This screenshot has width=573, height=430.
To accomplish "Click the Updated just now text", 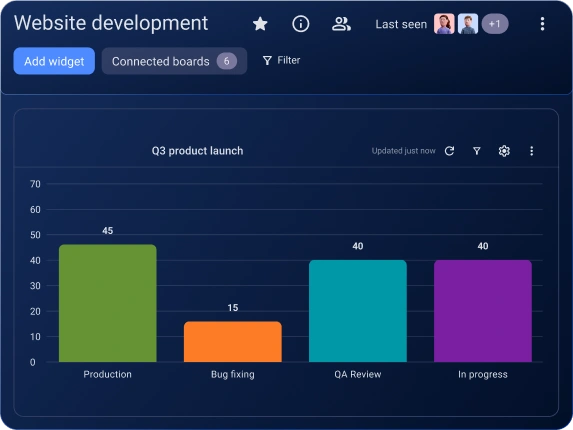I will [x=403, y=151].
